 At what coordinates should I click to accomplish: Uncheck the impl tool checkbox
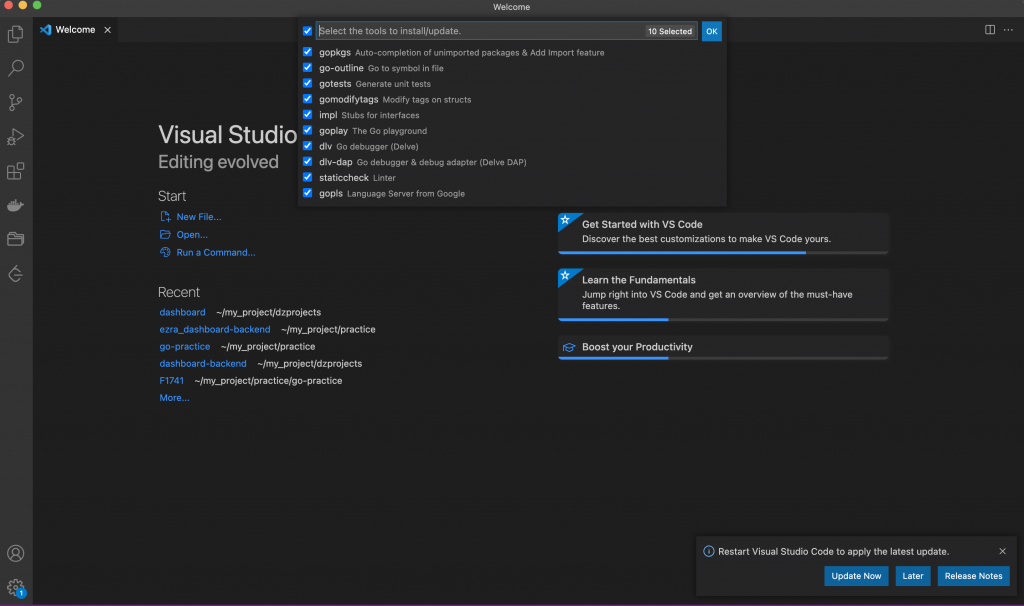pos(308,114)
